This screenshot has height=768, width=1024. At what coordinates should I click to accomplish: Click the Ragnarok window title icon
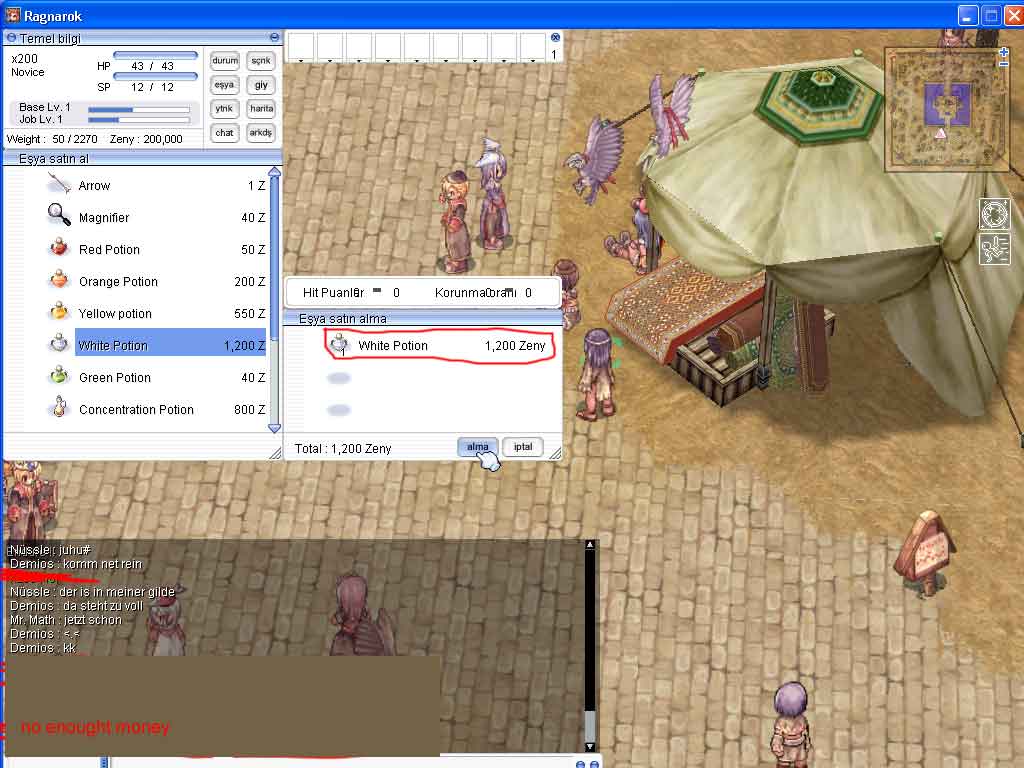pyautogui.click(x=12, y=14)
